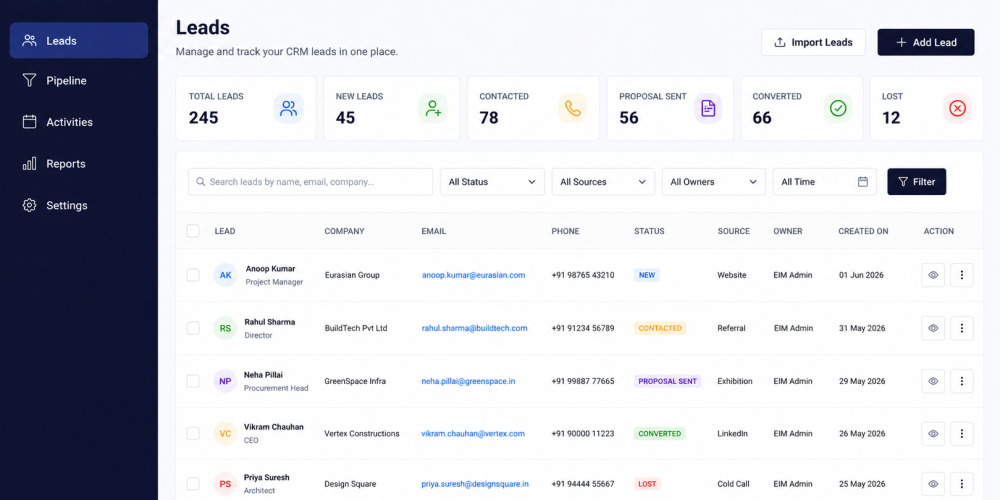Apply the Filter button
Viewport: 1000px width, 500px height.
coord(916,182)
